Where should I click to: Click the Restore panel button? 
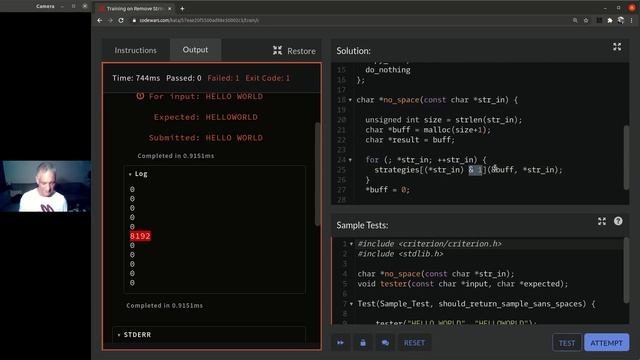[x=294, y=51]
